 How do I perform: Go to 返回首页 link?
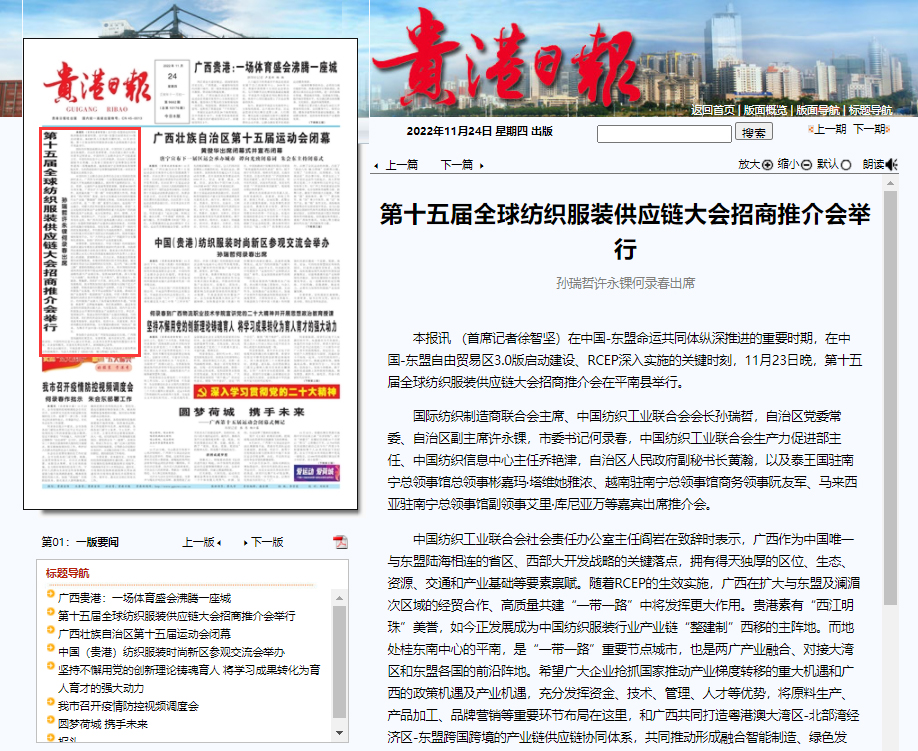[x=713, y=110]
